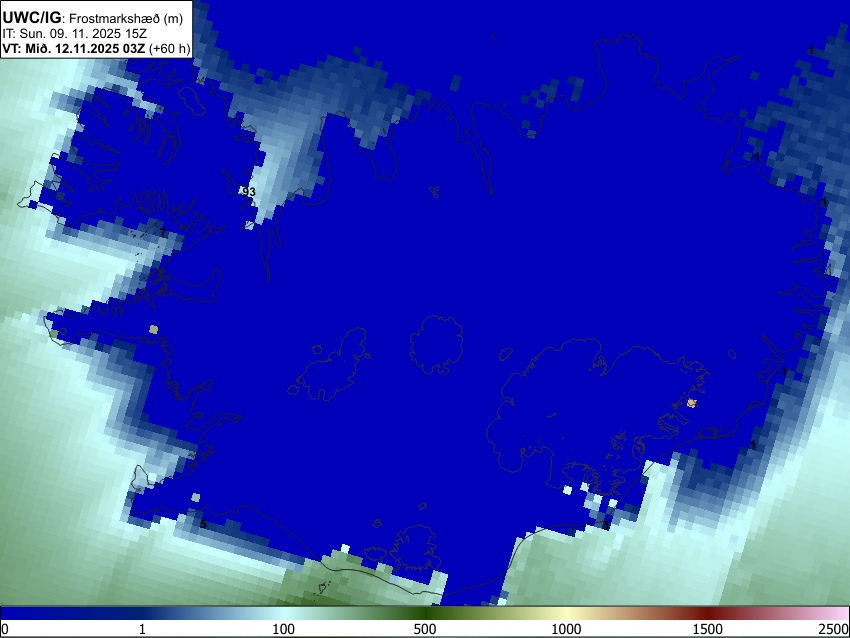Pick the dark red color above the 1500 label
850x638 pixels.
point(708,614)
